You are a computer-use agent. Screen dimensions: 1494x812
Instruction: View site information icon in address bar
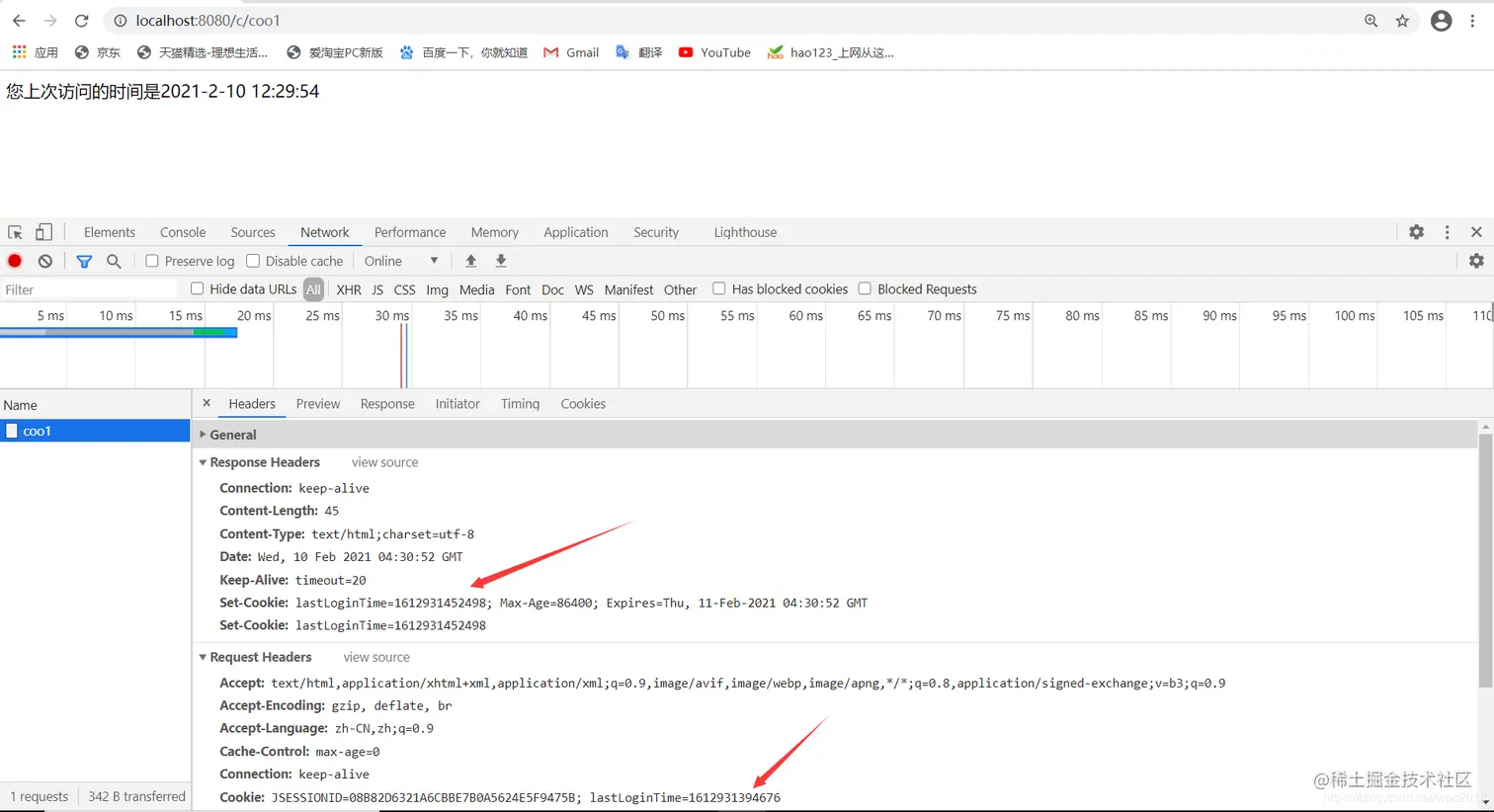(x=120, y=21)
